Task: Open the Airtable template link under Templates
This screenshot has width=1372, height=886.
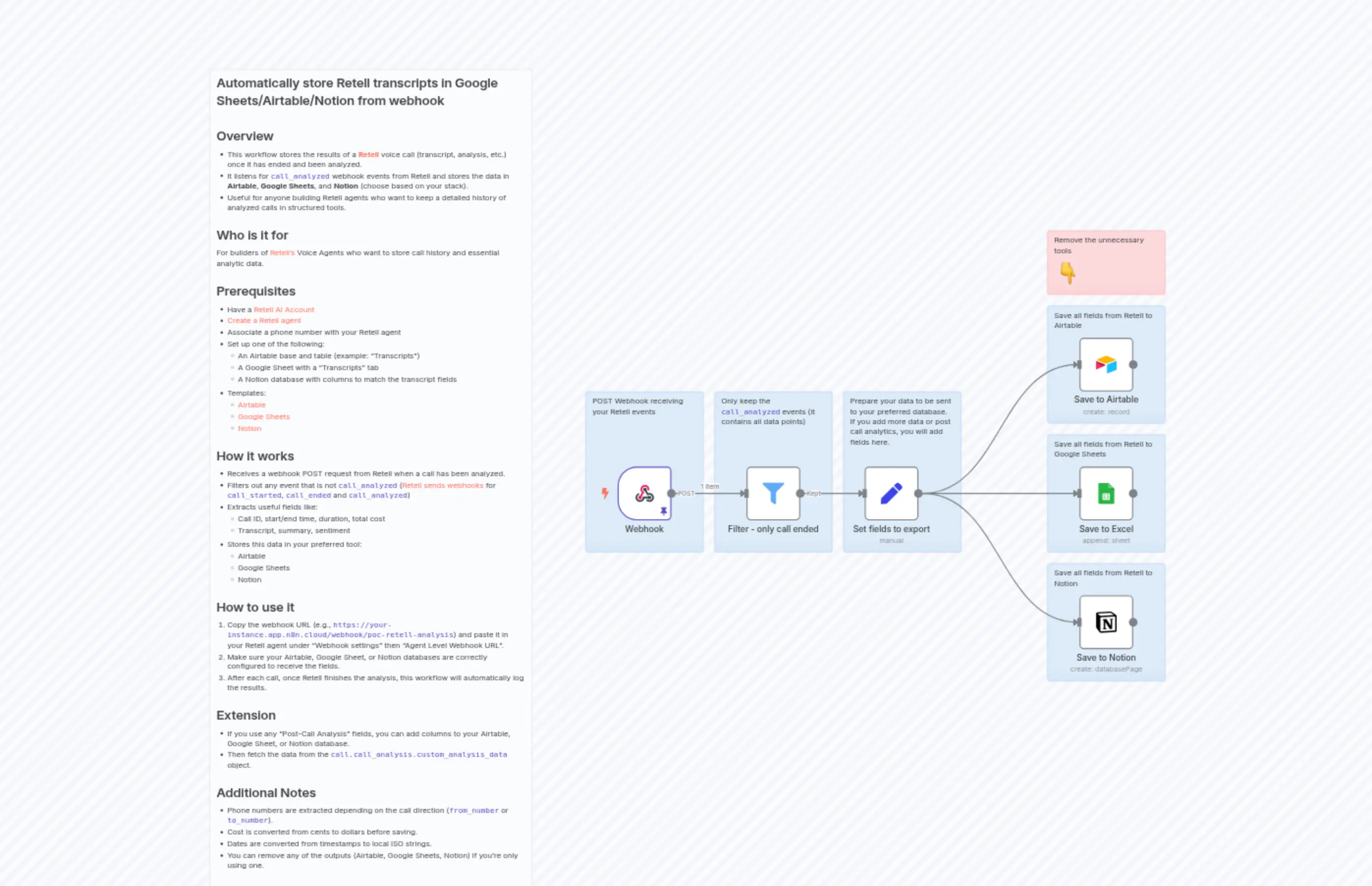Action: click(251, 404)
